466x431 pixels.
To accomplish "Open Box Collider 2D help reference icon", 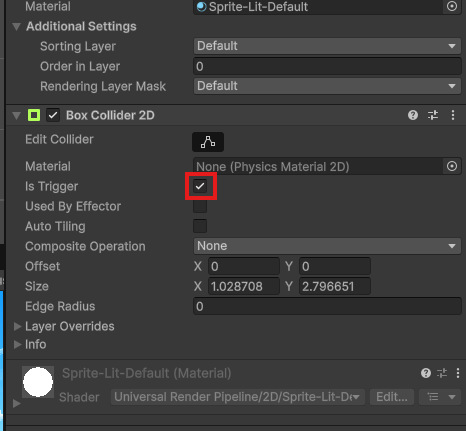I will pos(413,115).
